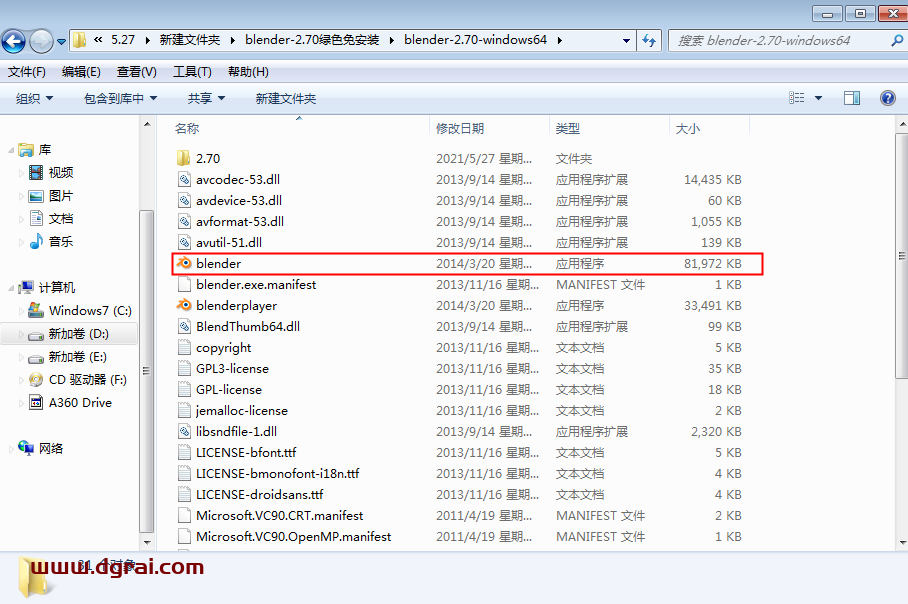Image resolution: width=908 pixels, height=604 pixels.
Task: Select the LICENSE-droidsans.ttf file
Action: coord(259,495)
